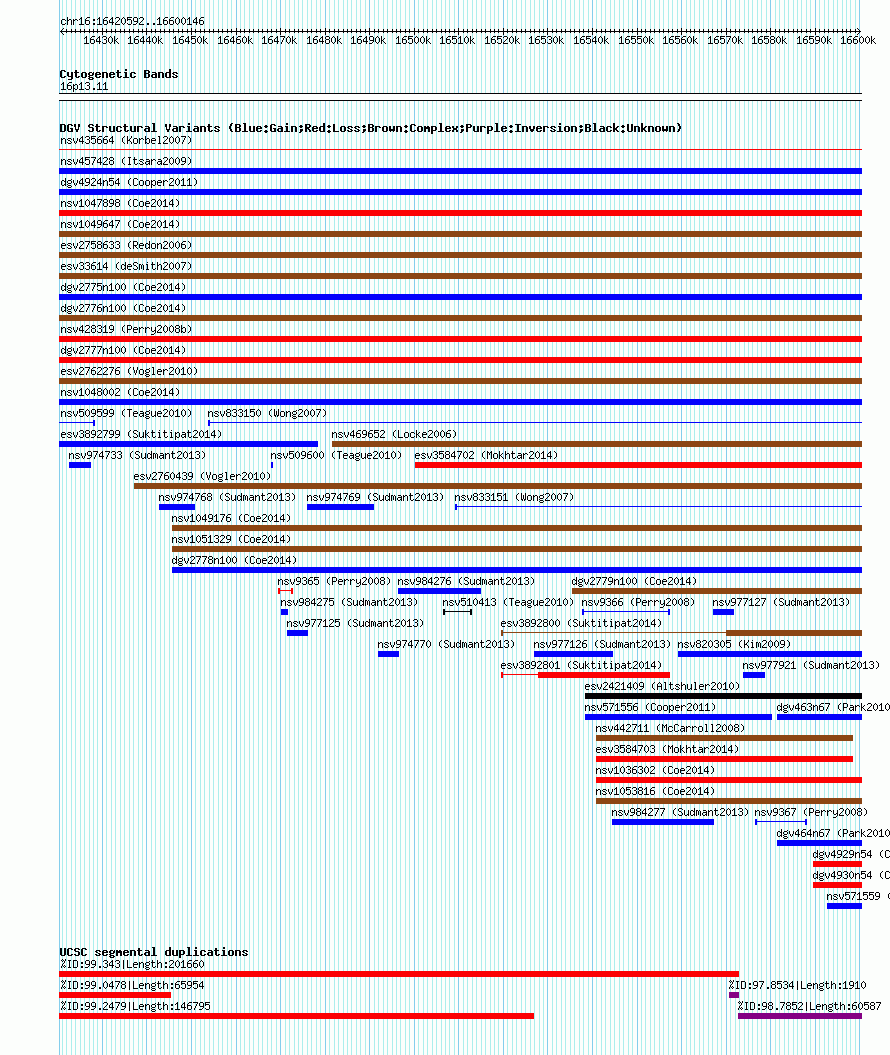Screen dimensions: 890x1055
Task: Click nsv984275 (Sudmant2013) label
Action: click(x=349, y=602)
